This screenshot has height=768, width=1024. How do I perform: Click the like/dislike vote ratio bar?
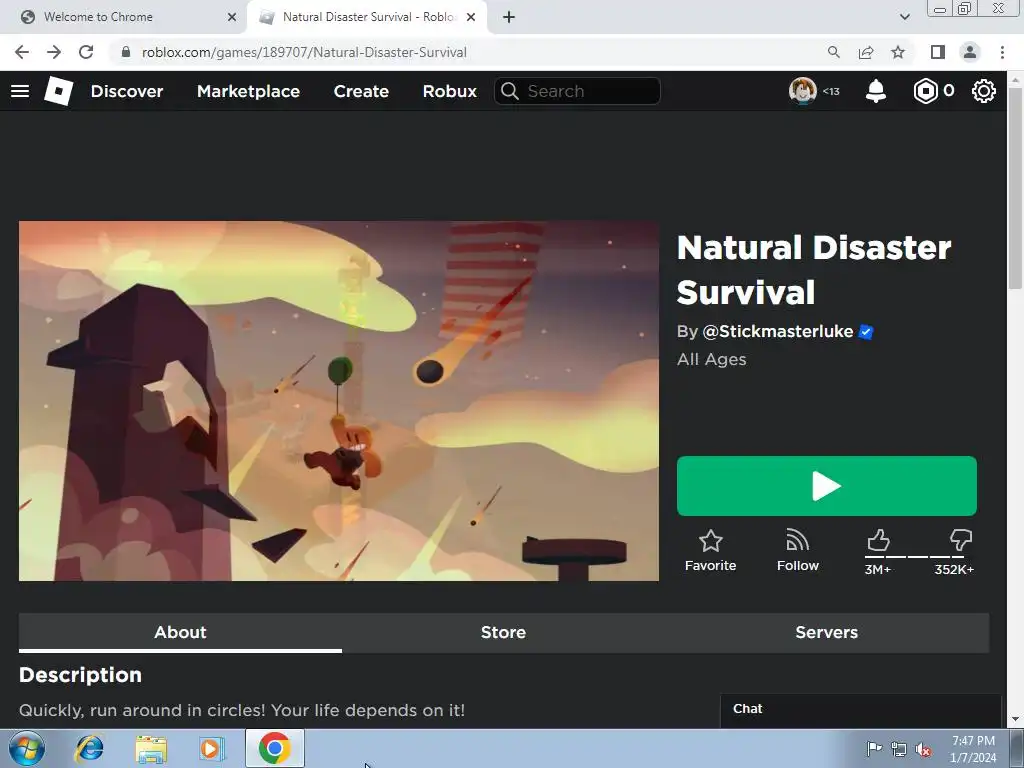[x=919, y=556]
